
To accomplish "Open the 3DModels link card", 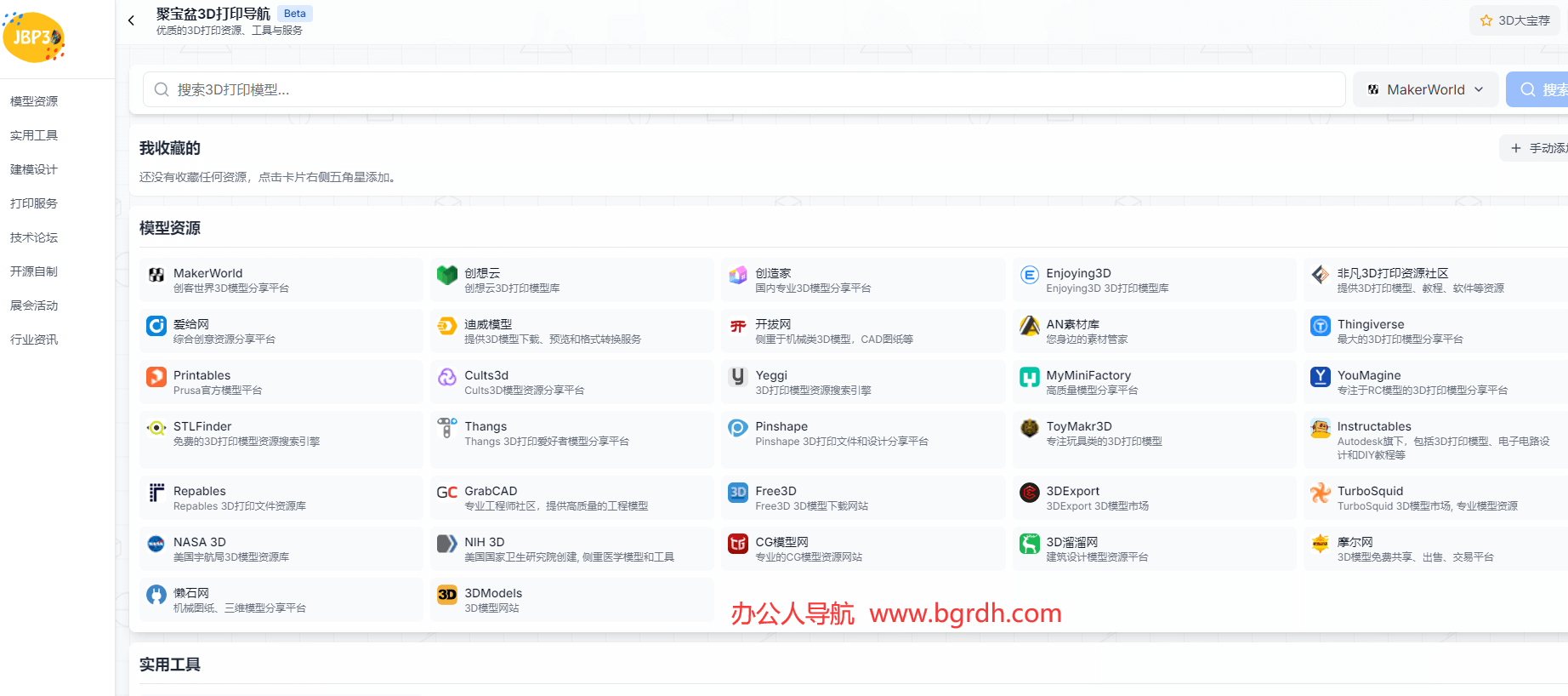I will click(572, 600).
